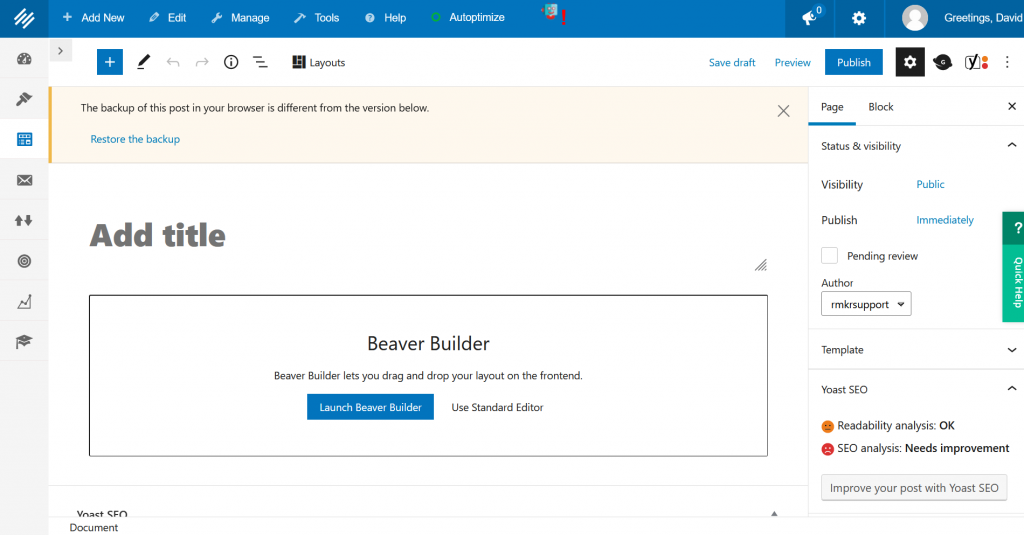Open the Yoast SEO icon in the toolbar
Image resolution: width=1024 pixels, height=535 pixels.
976,62
